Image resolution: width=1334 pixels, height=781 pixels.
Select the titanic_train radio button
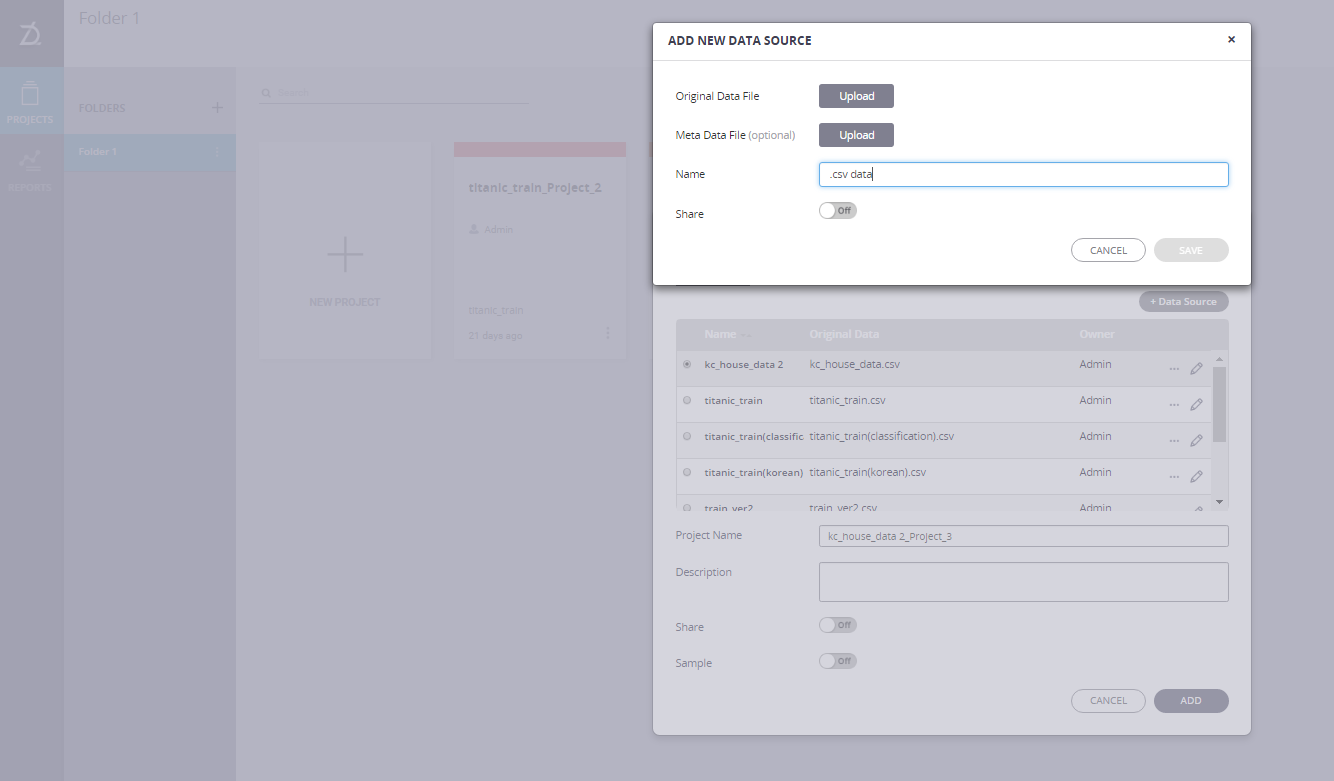point(687,400)
